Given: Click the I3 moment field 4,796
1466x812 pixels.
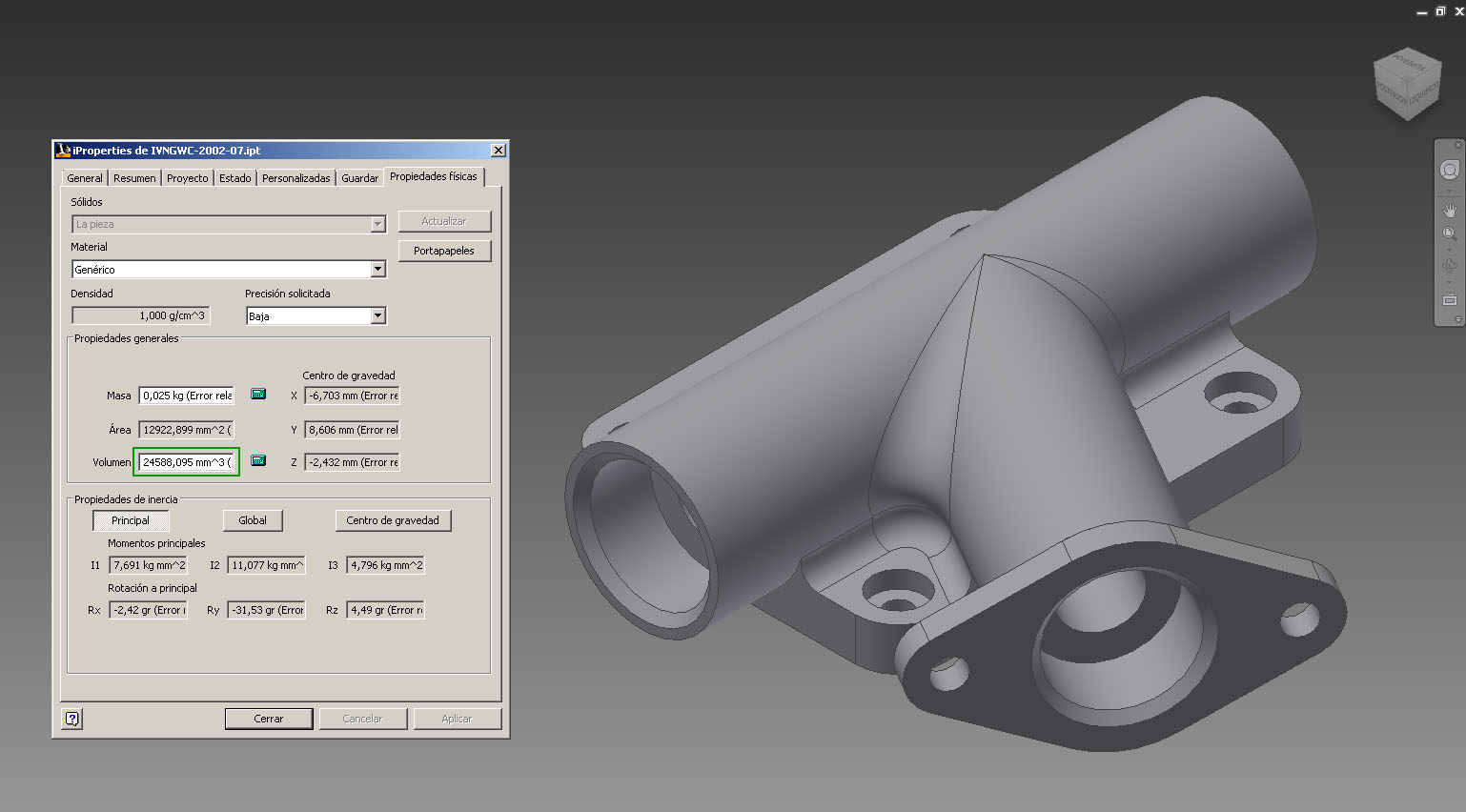Looking at the screenshot, I should tap(385, 565).
